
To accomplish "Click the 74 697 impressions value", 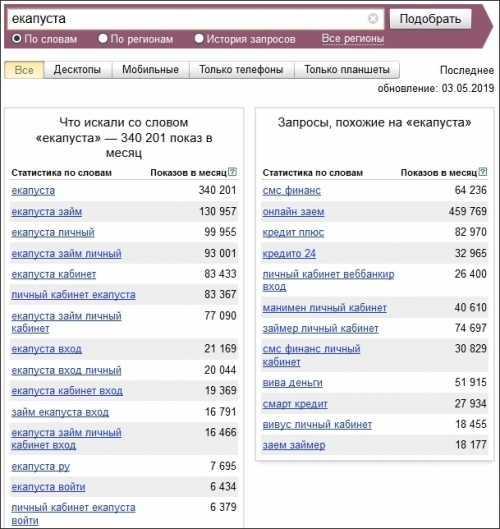I will [x=471, y=328].
